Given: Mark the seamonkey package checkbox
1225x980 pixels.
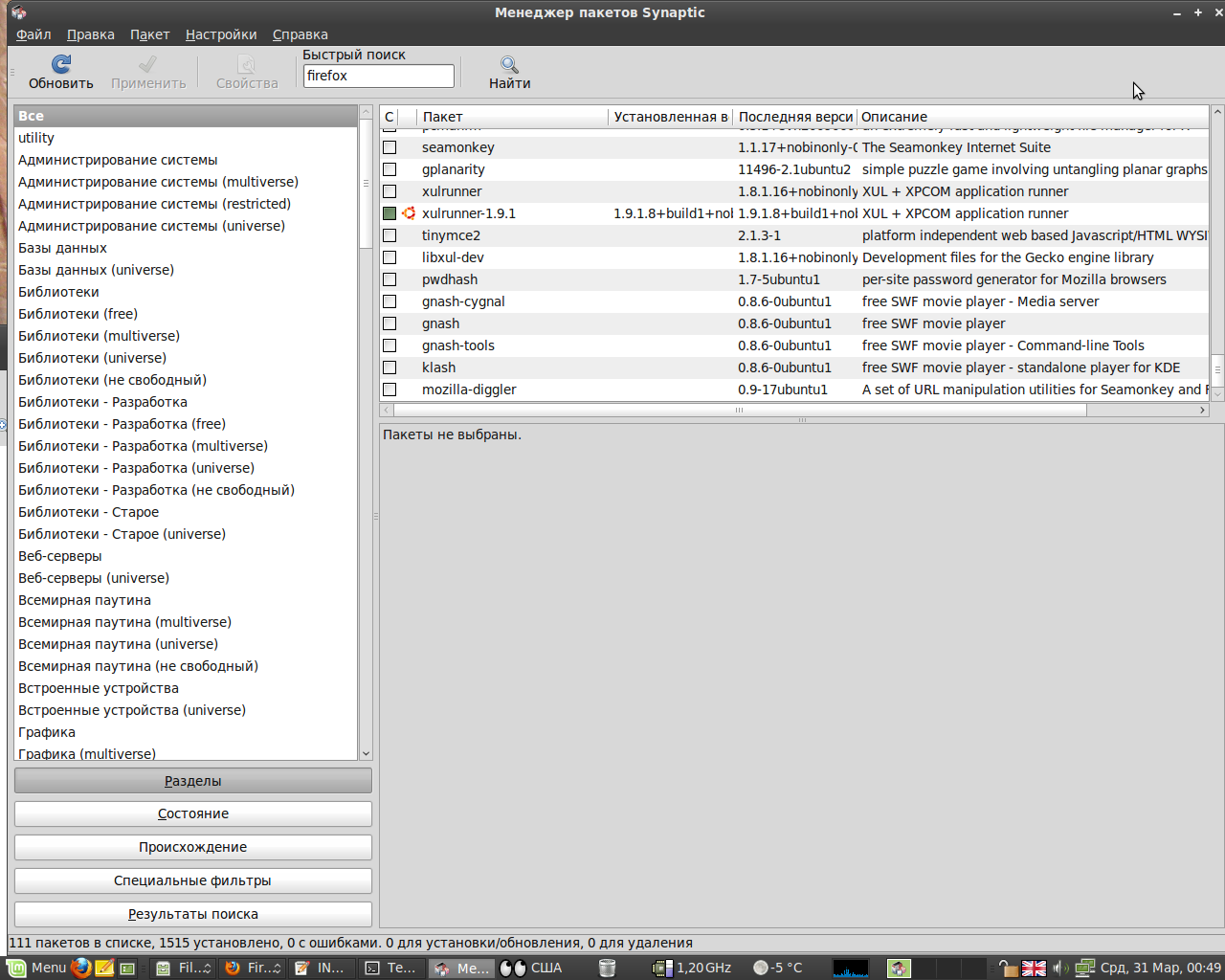Looking at the screenshot, I should coord(390,147).
